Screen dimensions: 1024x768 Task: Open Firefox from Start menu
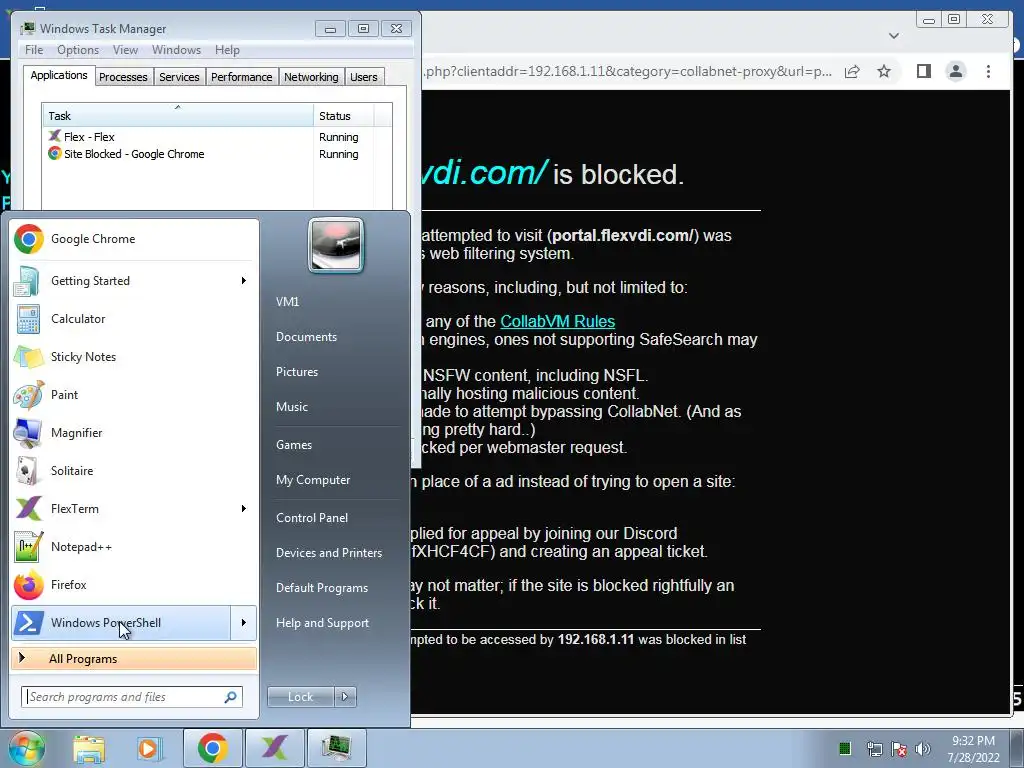134,584
